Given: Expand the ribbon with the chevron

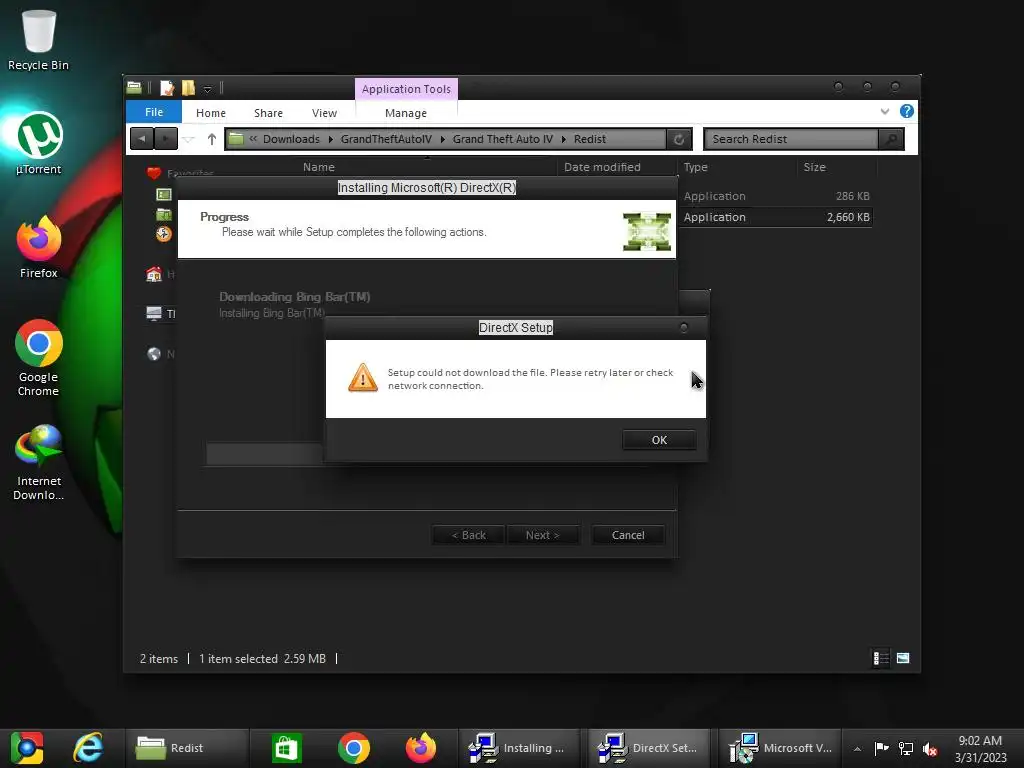Looking at the screenshot, I should 885,112.
